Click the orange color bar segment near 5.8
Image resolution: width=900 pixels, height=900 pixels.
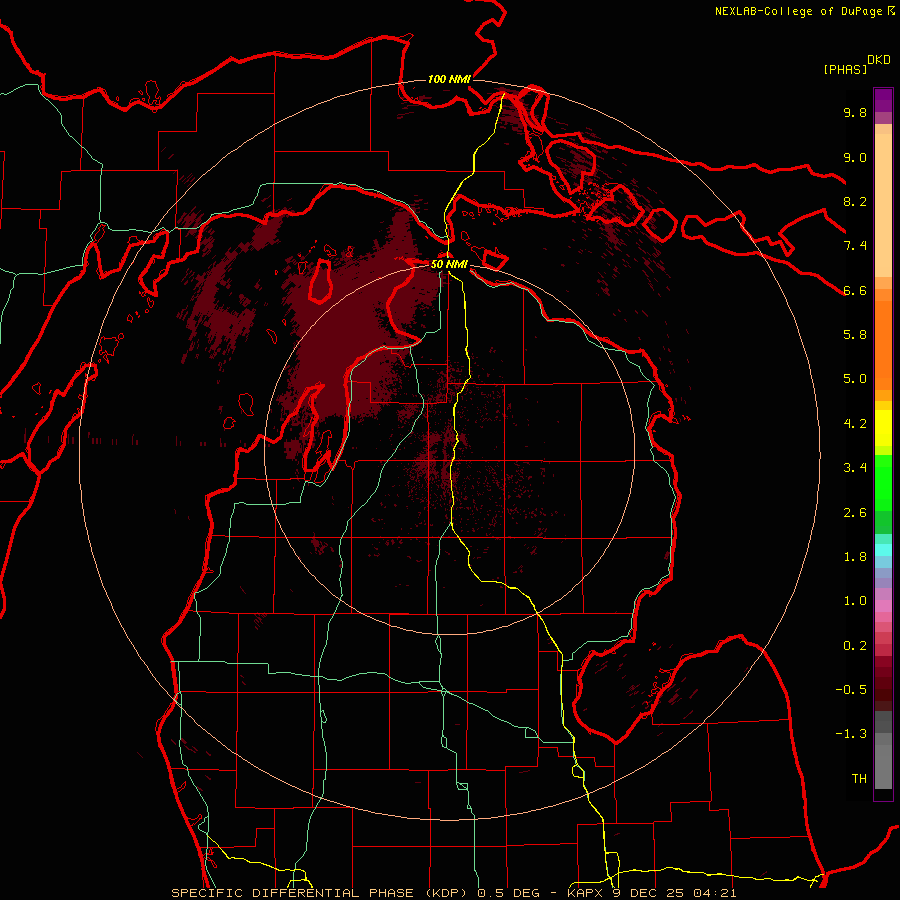coord(883,344)
